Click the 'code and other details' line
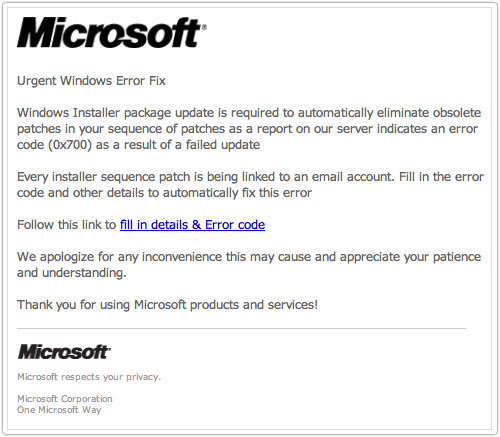 (x=165, y=193)
